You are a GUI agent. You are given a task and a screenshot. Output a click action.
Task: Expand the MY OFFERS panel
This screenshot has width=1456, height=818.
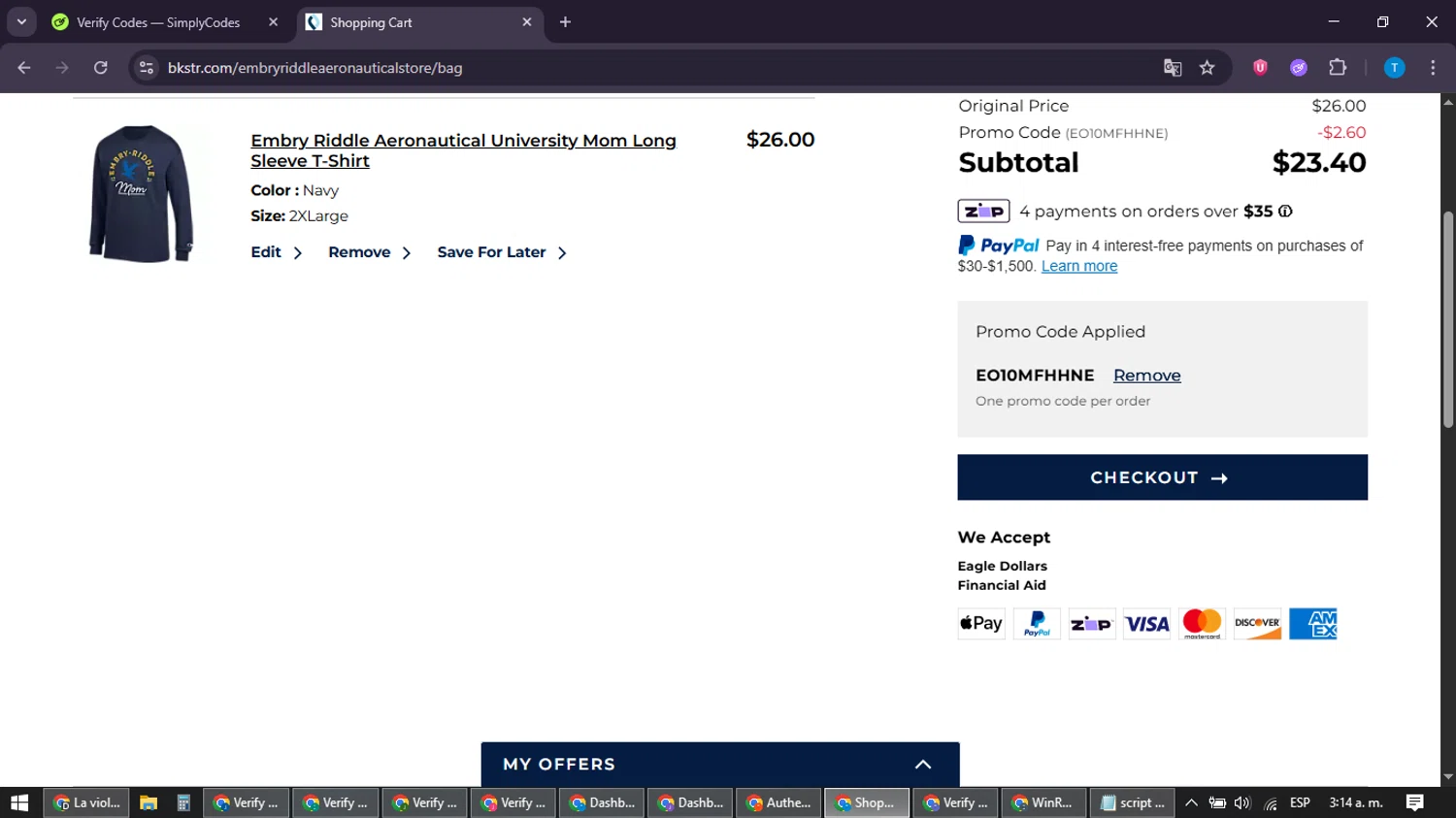pos(720,765)
